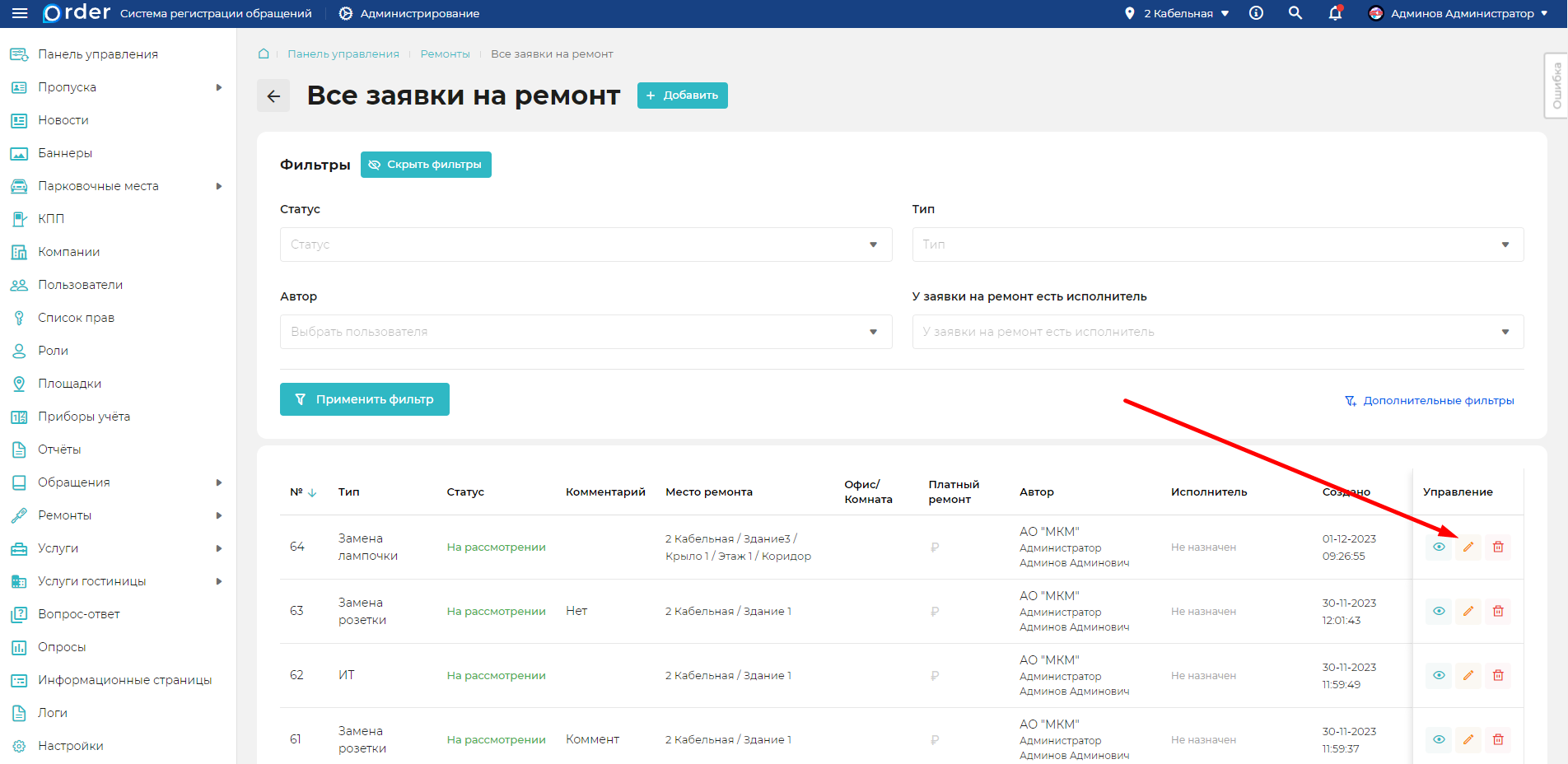Delete repair request 63 with trash icon
Image resolution: width=1568 pixels, height=764 pixels.
pos(1497,612)
